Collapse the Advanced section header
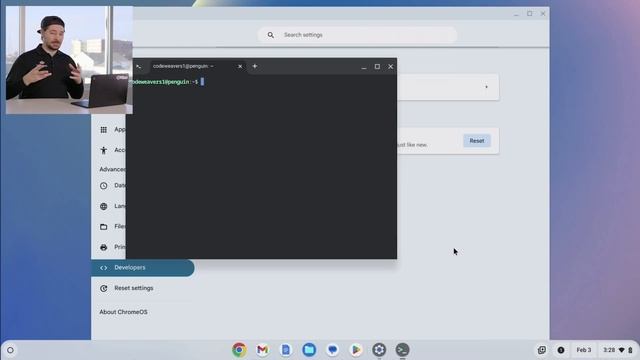The height and width of the screenshot is (360, 640). point(112,169)
